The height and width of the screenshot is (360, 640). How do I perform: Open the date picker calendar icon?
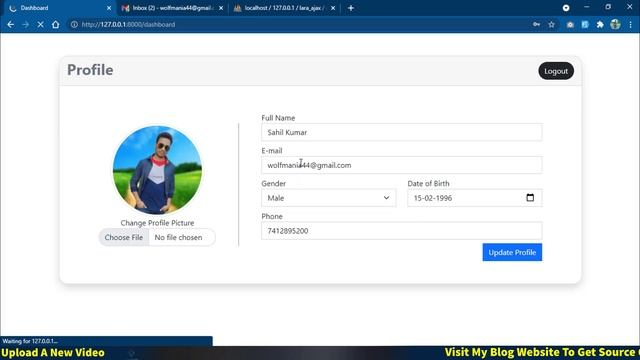tap(530, 198)
